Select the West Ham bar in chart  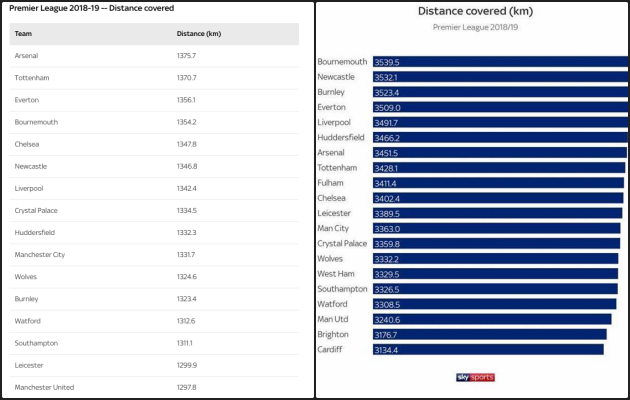tap(495, 274)
